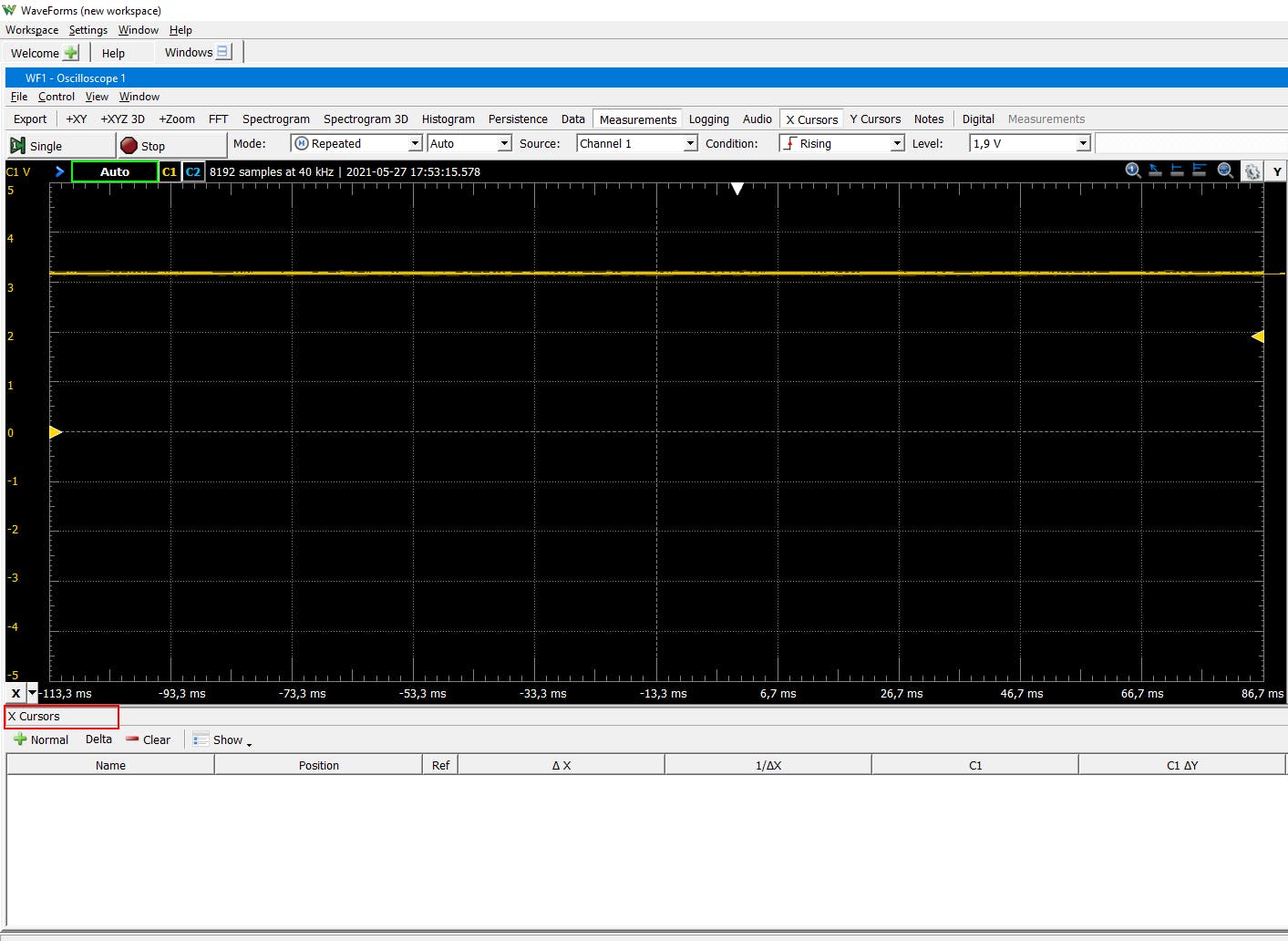Click the Spectrogram 3D button
The height and width of the screenshot is (941, 1288).
pos(366,119)
